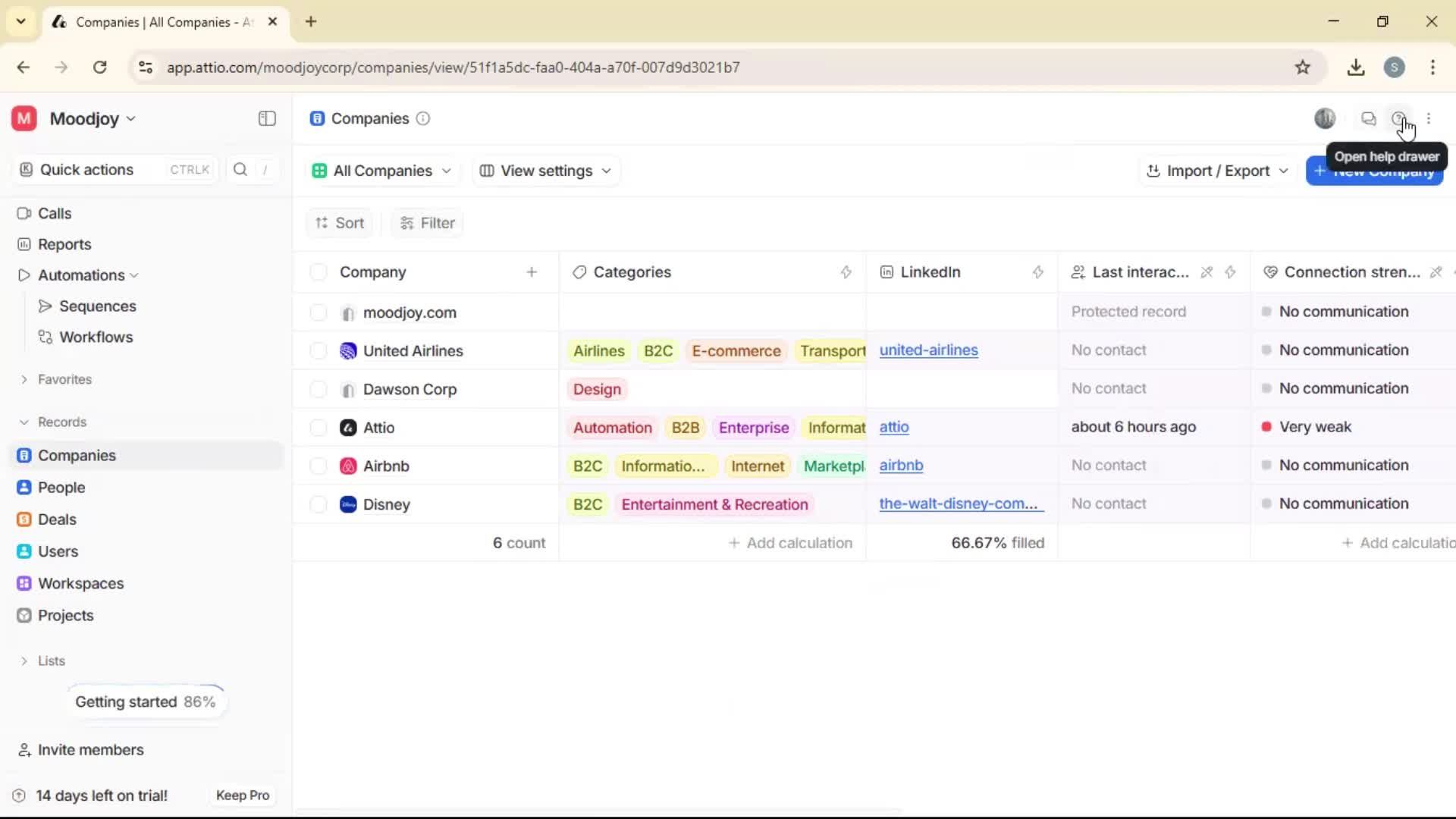Add a new column with the plus icon
The height and width of the screenshot is (819, 1456).
532,271
